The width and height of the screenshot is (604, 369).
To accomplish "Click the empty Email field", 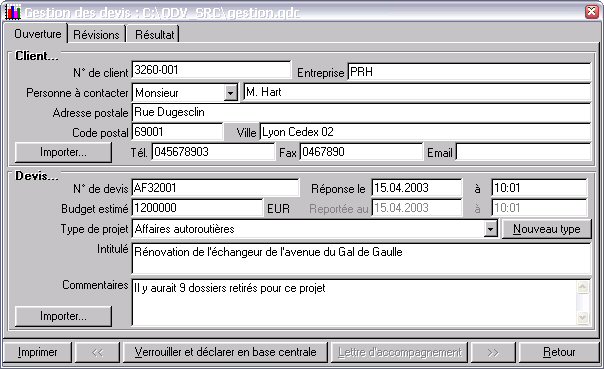I will pos(523,152).
